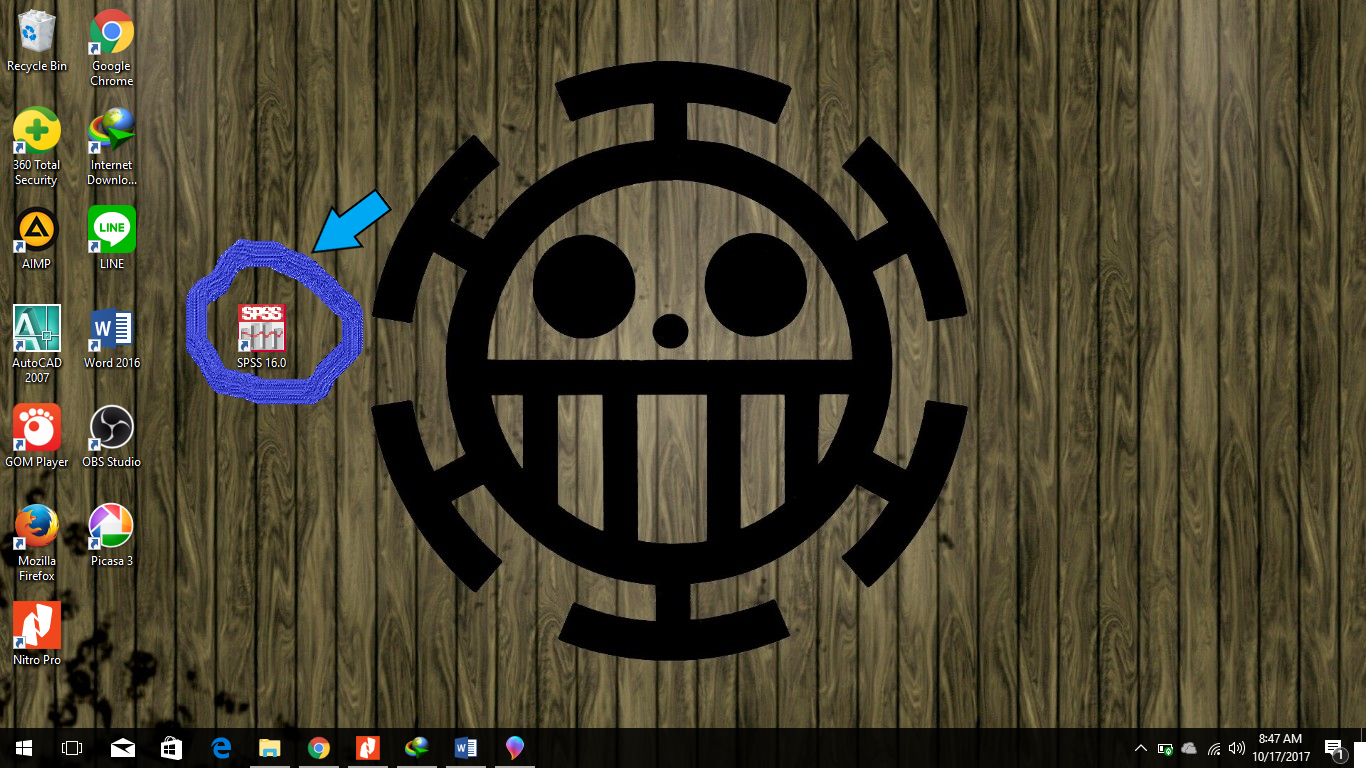Open the speaker volume control
Image resolution: width=1366 pixels, height=768 pixels.
click(x=1237, y=748)
